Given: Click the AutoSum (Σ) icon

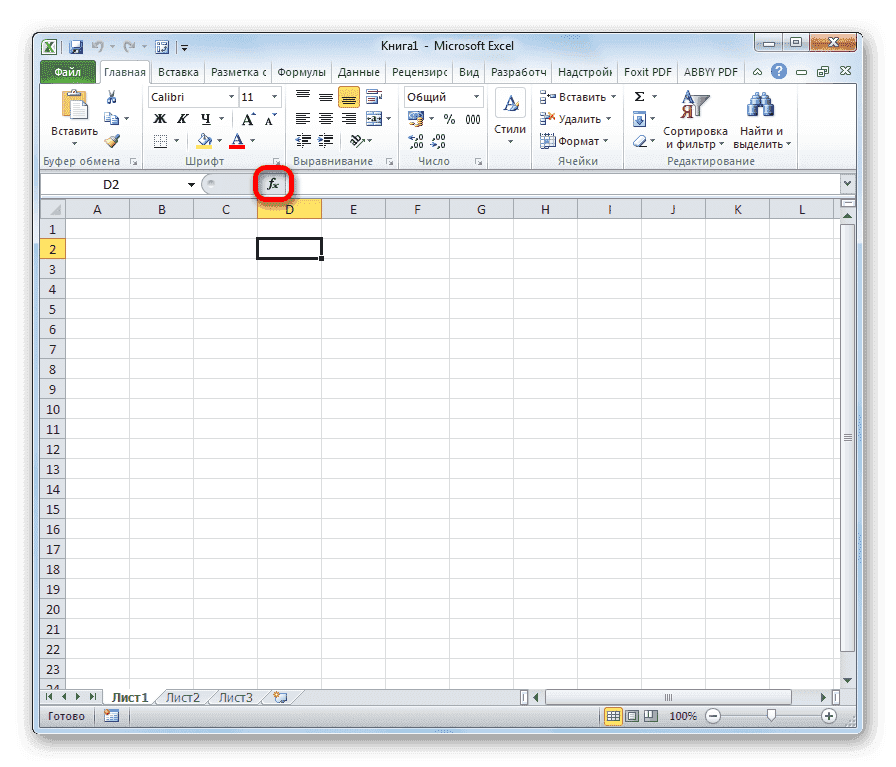Looking at the screenshot, I should coord(637,96).
